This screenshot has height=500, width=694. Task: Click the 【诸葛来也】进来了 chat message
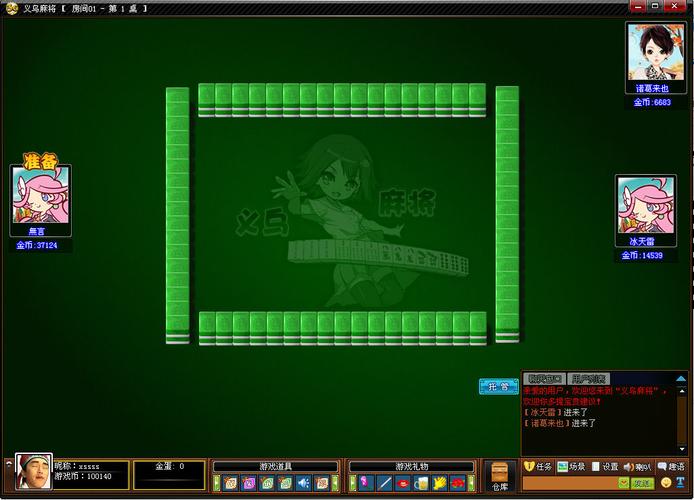[559, 423]
